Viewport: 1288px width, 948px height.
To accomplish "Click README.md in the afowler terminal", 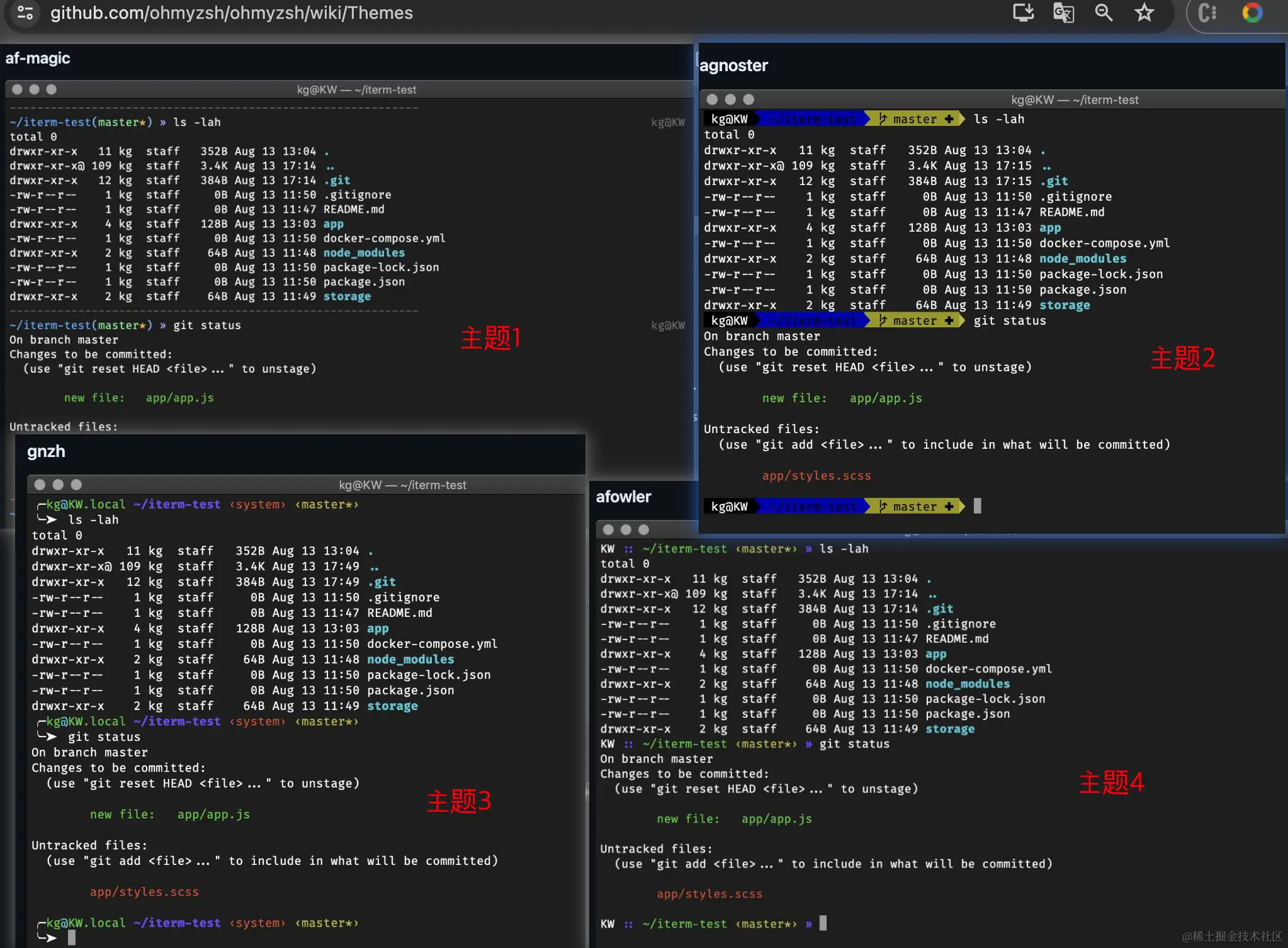I will (x=957, y=638).
